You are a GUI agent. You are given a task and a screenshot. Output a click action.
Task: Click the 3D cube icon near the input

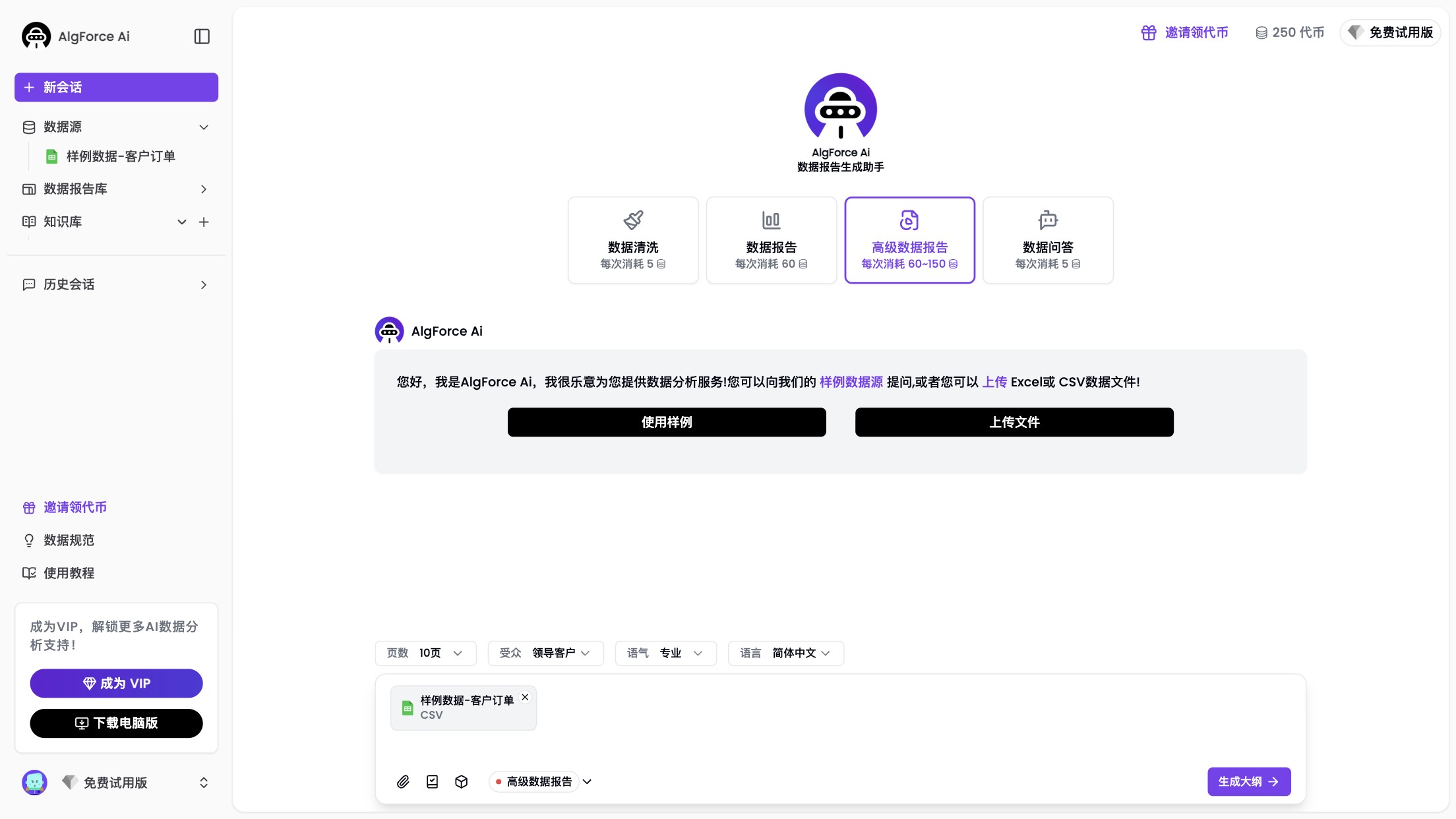pos(462,781)
